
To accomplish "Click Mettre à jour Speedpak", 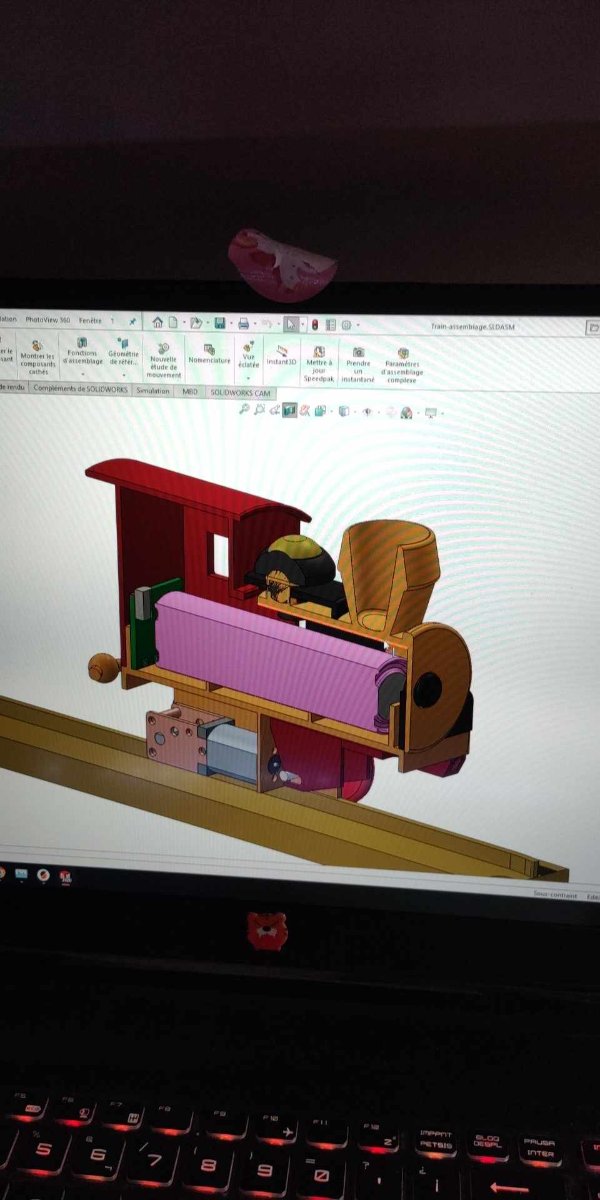I will tap(319, 364).
